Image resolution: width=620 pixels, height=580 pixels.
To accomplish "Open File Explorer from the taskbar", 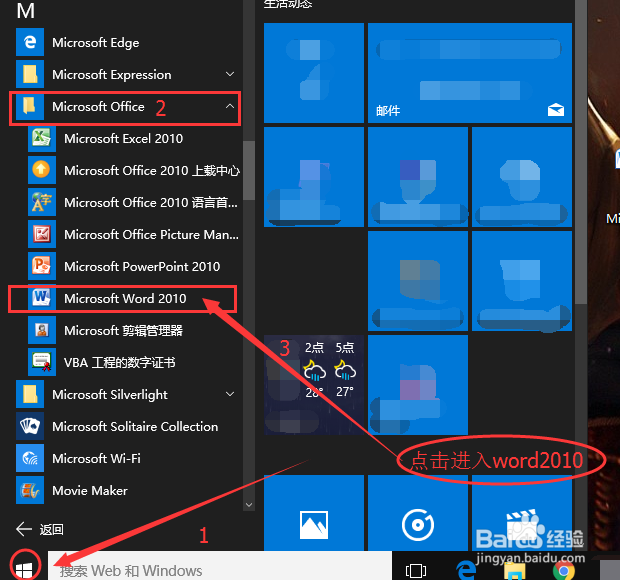I will 515,572.
